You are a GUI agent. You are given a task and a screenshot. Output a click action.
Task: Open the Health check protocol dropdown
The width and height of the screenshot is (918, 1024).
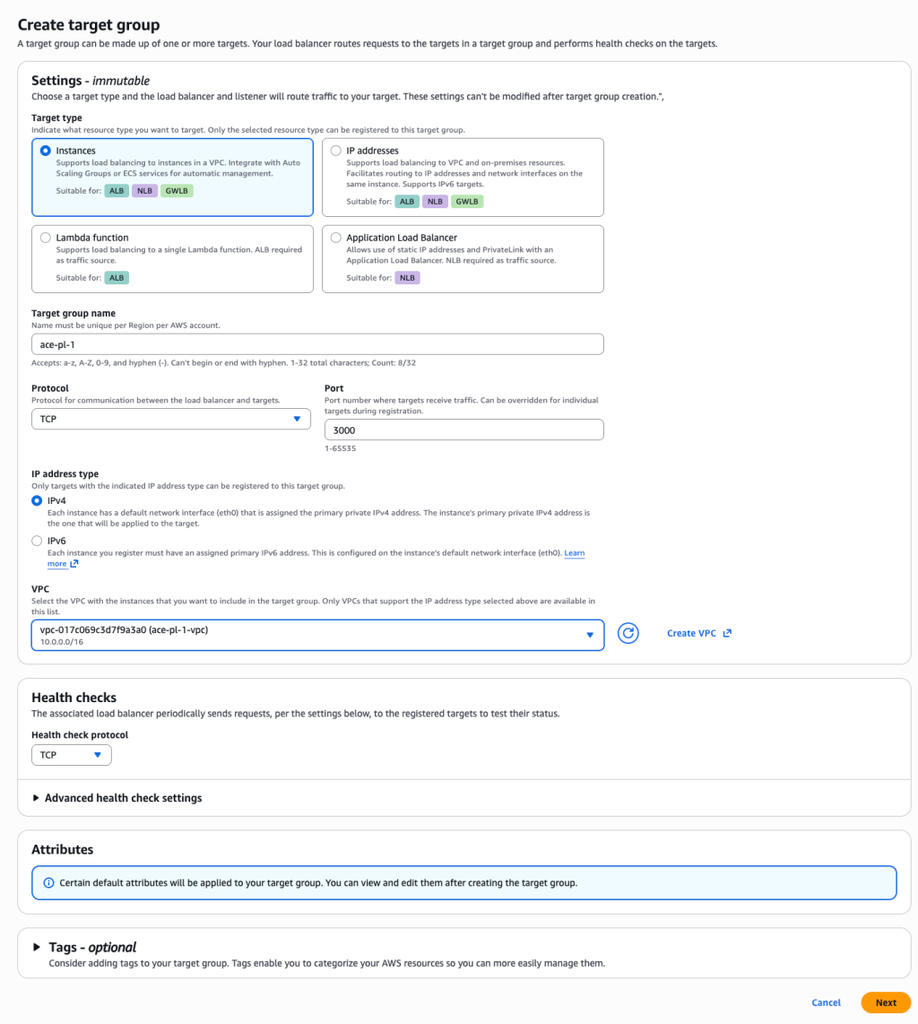tap(71, 755)
